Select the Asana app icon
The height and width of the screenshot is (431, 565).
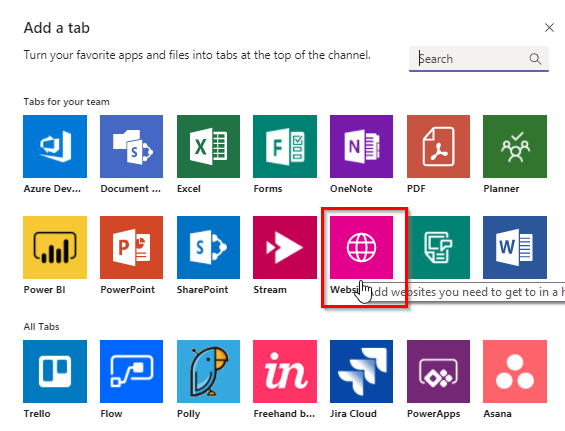coord(515,371)
